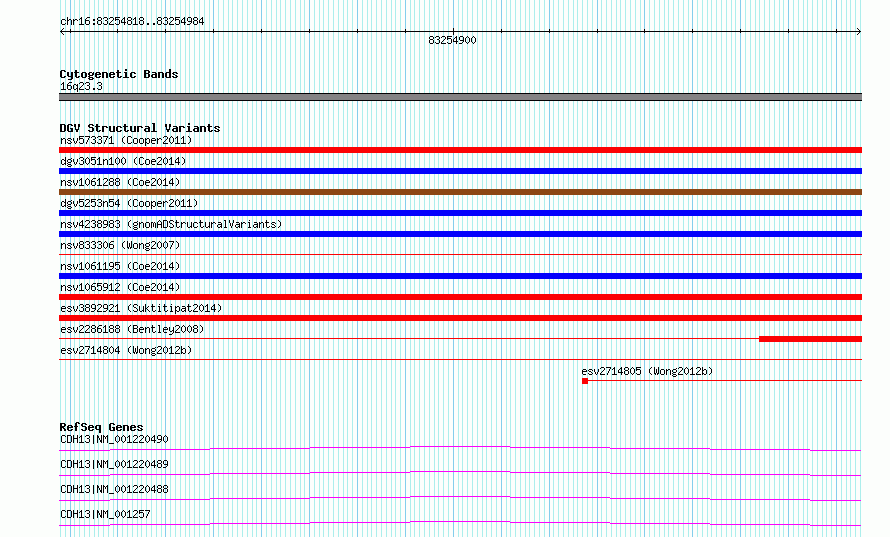Click the blue bar under nsv4238983

(460, 234)
